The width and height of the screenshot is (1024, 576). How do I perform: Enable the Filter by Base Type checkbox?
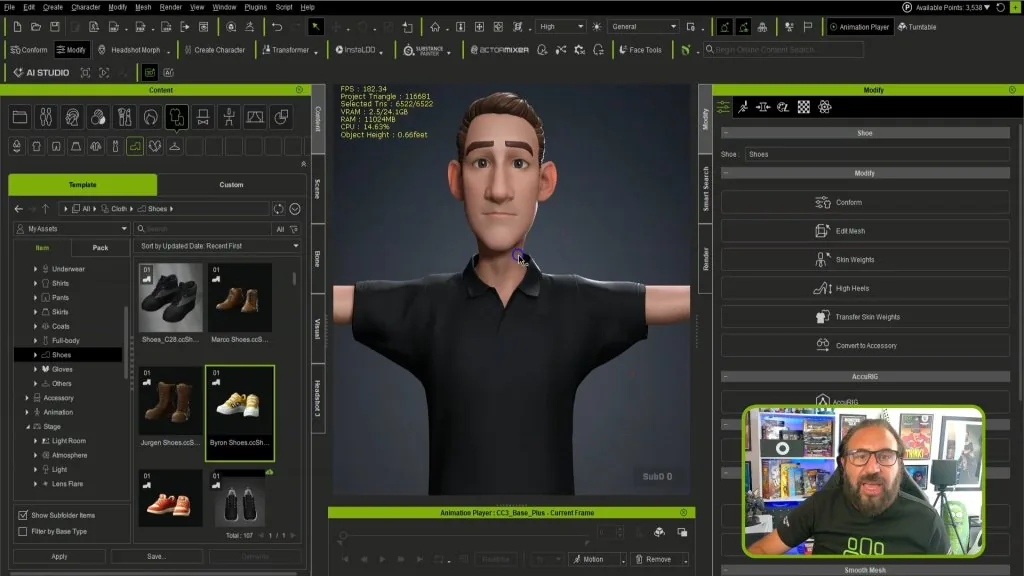pos(23,532)
